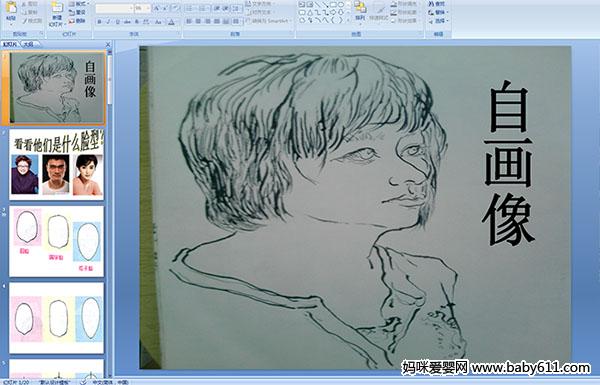
Task: Close the slide thumbnails pane
Action: click(x=108, y=44)
